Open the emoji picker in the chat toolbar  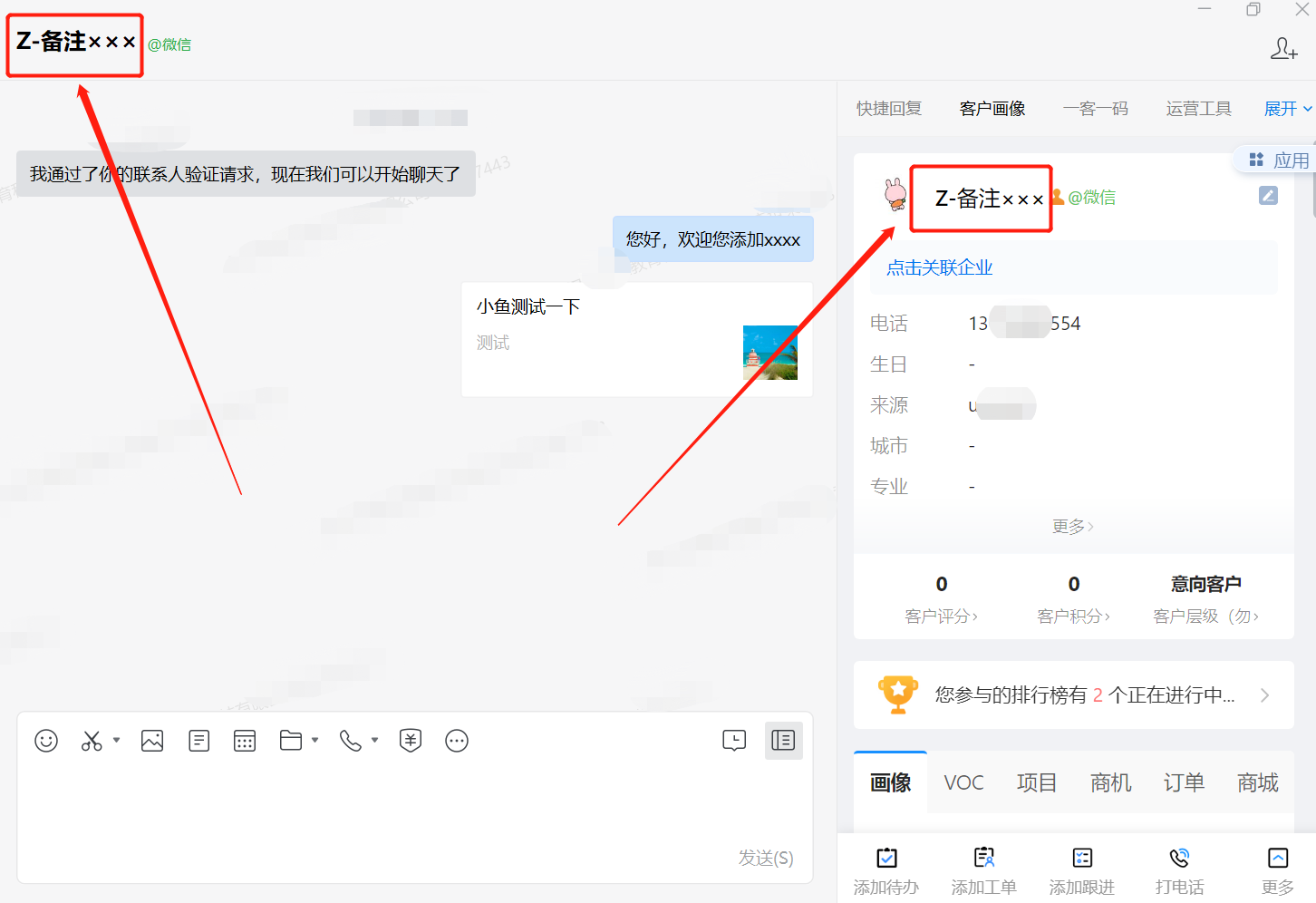46,741
